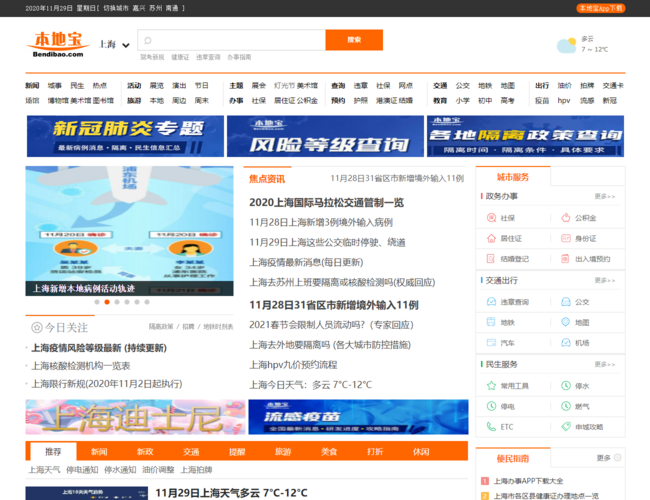Click 停电通知 under the tab bar

click(82, 470)
